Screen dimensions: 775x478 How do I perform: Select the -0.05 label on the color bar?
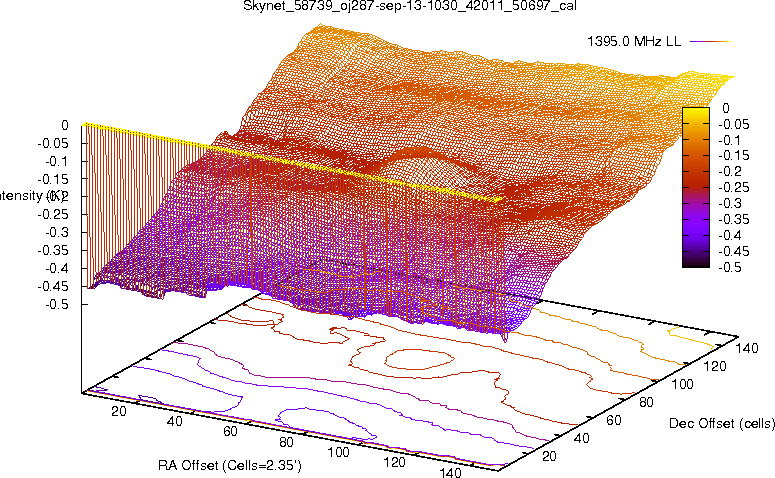pyautogui.click(x=734, y=124)
